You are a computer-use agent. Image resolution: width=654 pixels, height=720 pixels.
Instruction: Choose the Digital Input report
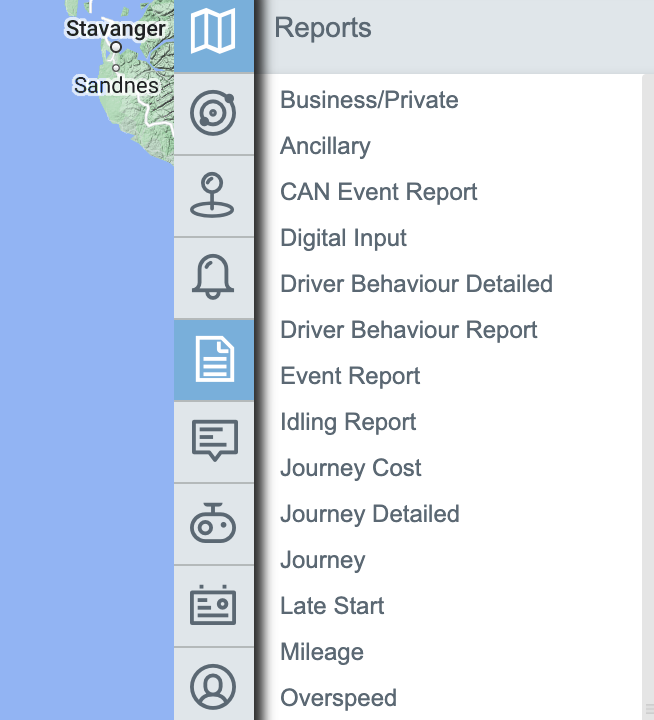(343, 238)
